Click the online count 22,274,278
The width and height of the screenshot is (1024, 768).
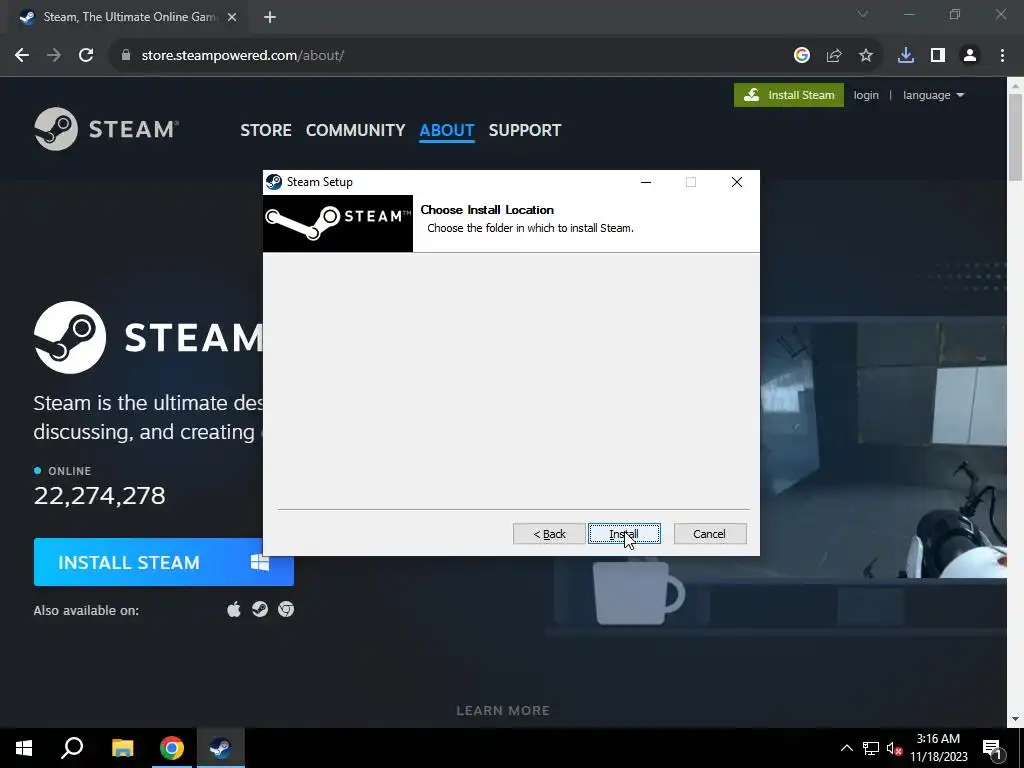tap(99, 496)
